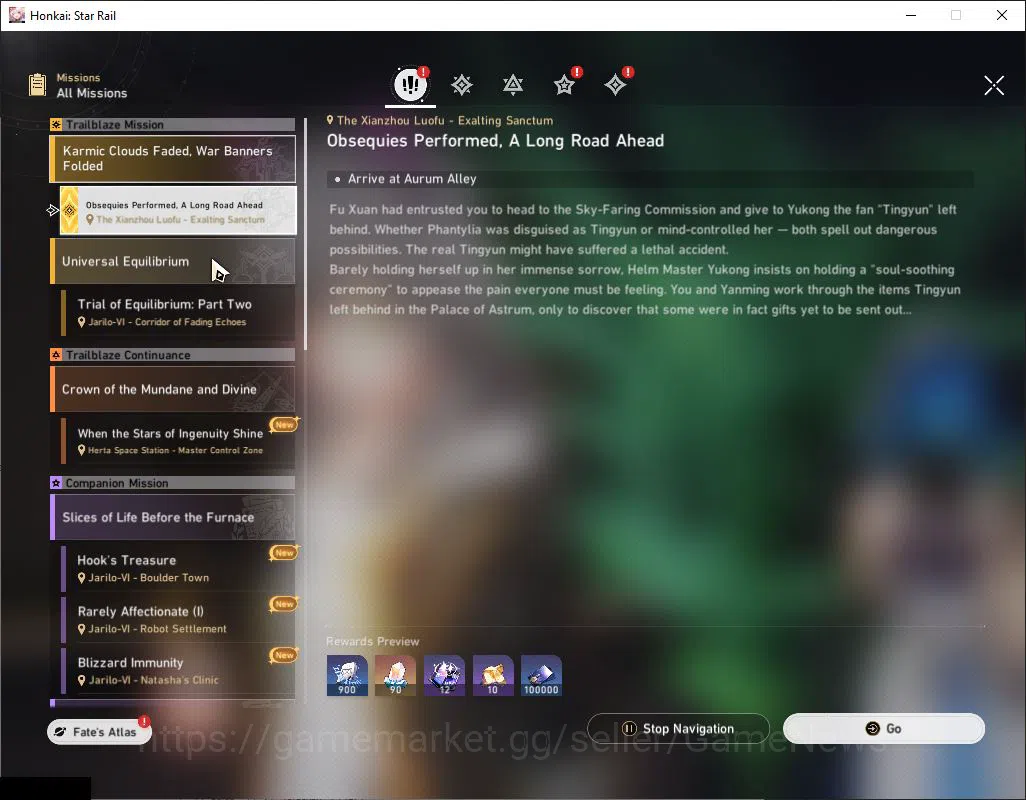Click the Go button
Screen dimensions: 1026x800
[x=883, y=728]
